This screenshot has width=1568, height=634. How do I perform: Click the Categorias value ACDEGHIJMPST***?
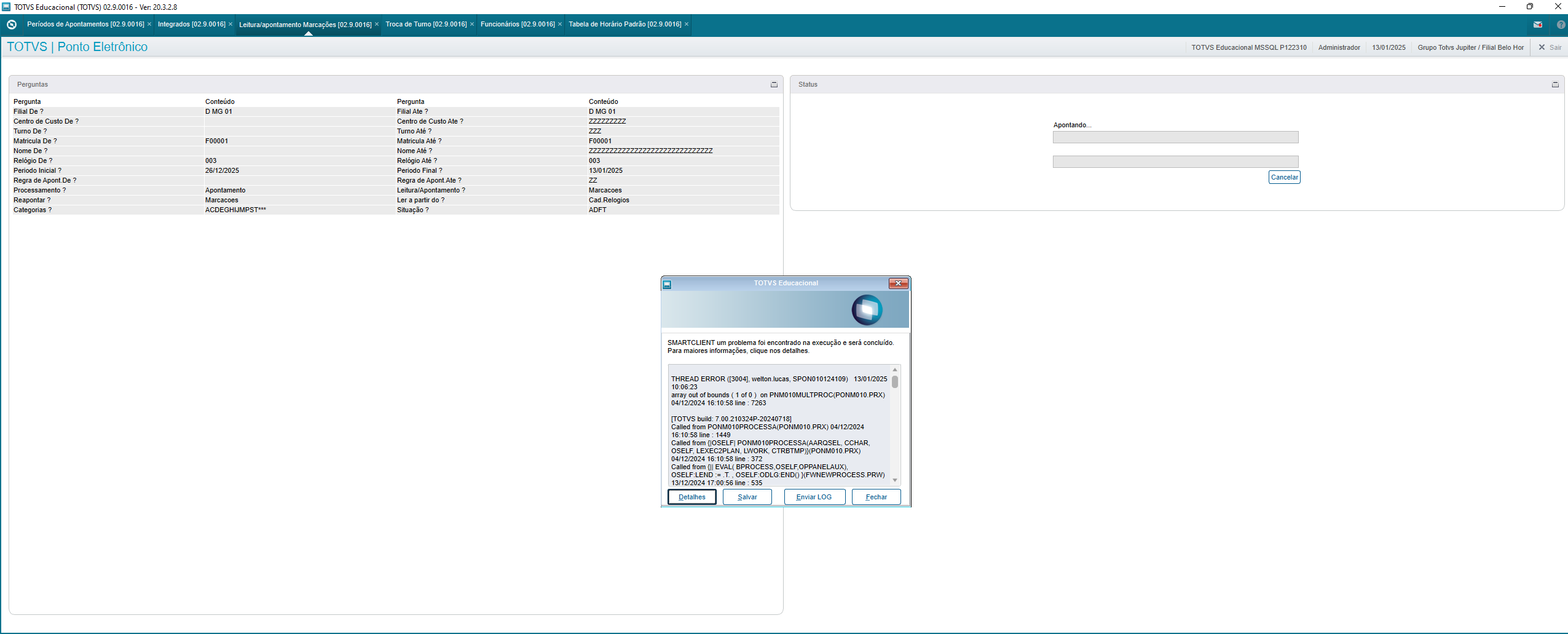[x=235, y=210]
